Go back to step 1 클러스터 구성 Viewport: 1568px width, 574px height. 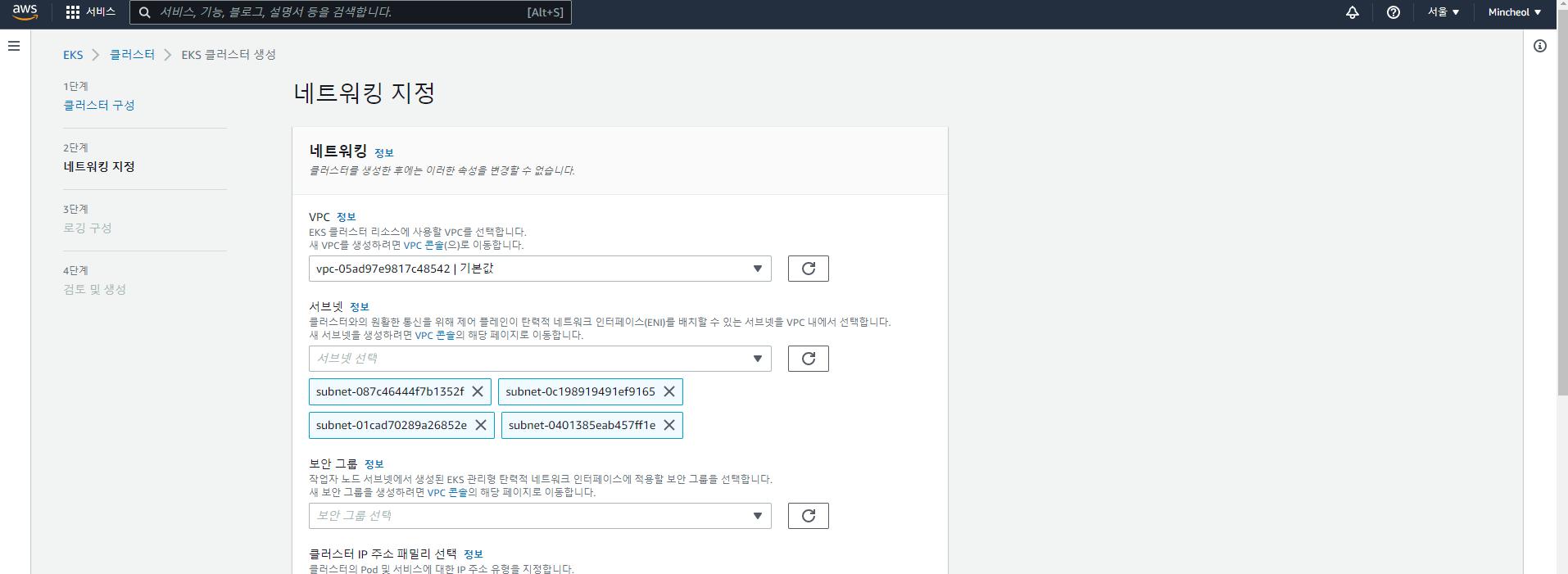99,105
